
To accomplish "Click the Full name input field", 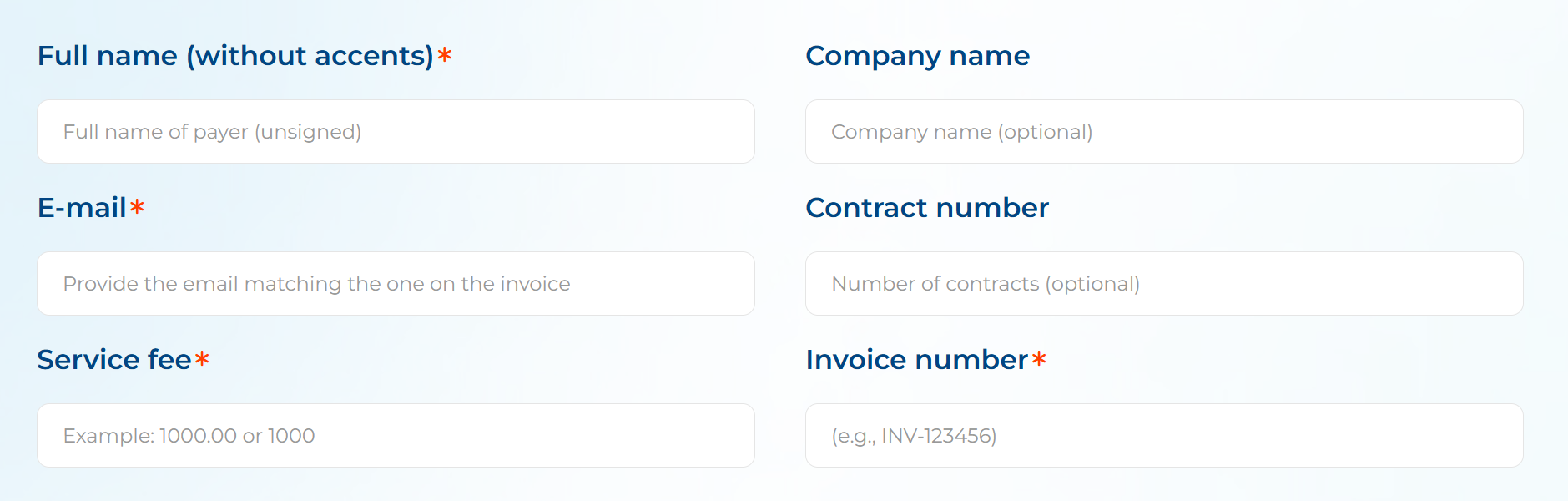I will (396, 132).
